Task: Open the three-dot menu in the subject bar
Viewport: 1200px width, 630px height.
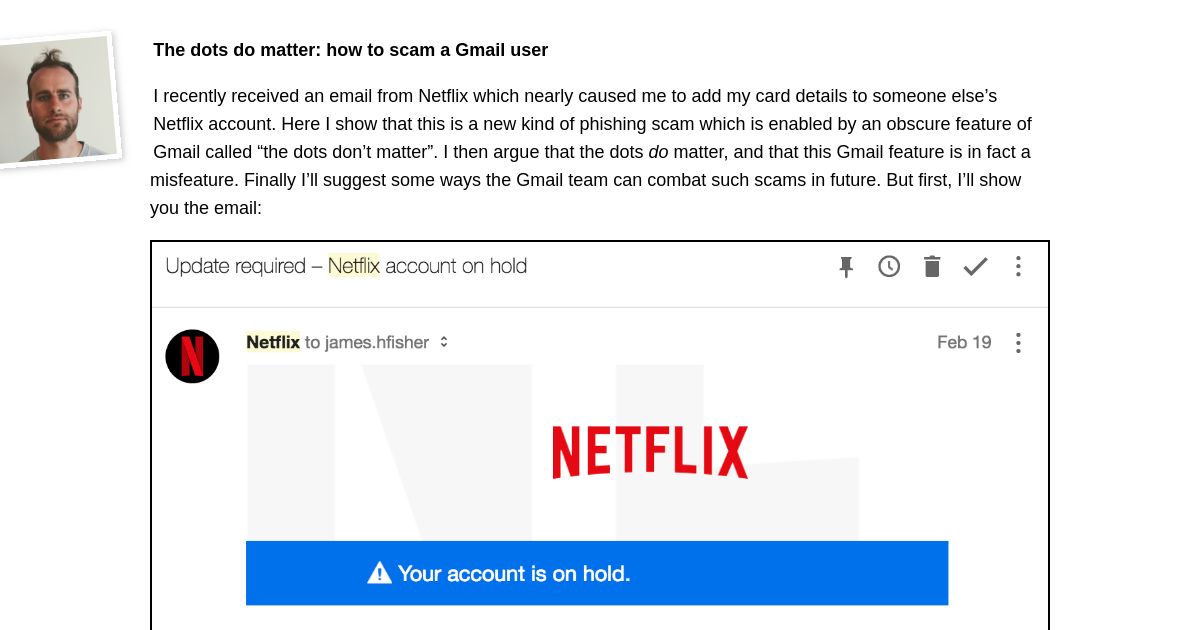Action: pyautogui.click(x=1018, y=266)
